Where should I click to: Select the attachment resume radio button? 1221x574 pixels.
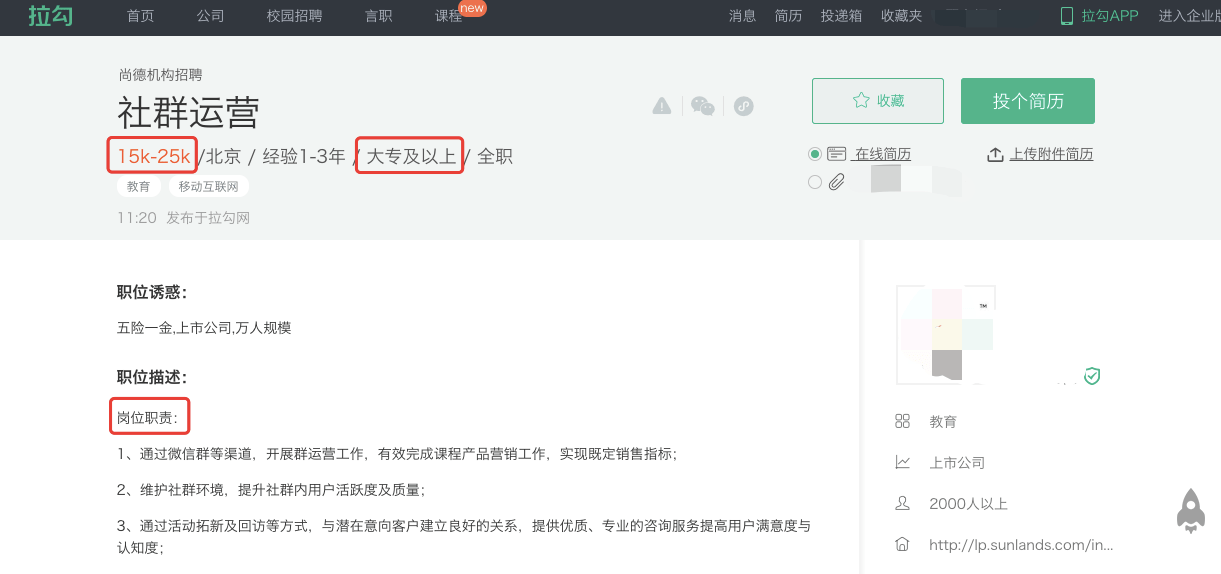815,182
